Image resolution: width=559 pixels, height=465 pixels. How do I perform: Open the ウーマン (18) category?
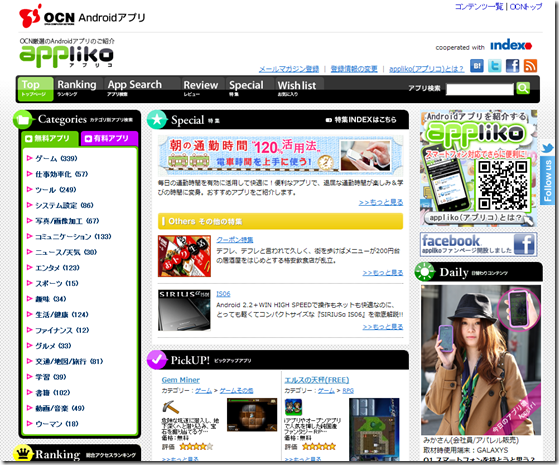coord(57,424)
